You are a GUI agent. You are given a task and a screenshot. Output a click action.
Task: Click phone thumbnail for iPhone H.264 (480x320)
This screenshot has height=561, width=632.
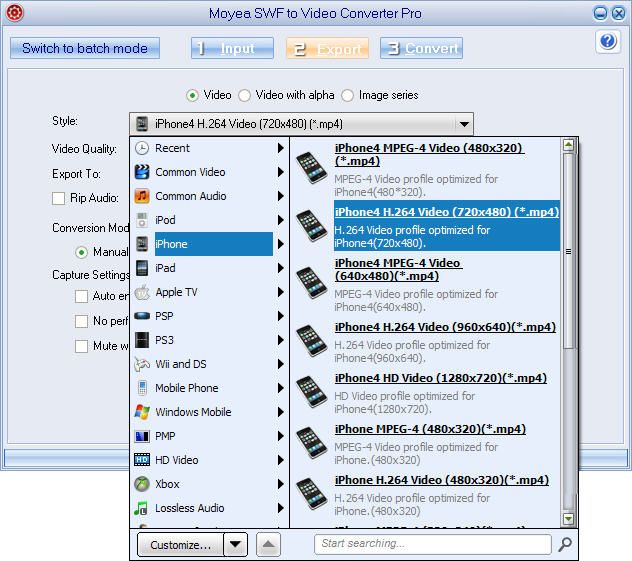coord(312,494)
